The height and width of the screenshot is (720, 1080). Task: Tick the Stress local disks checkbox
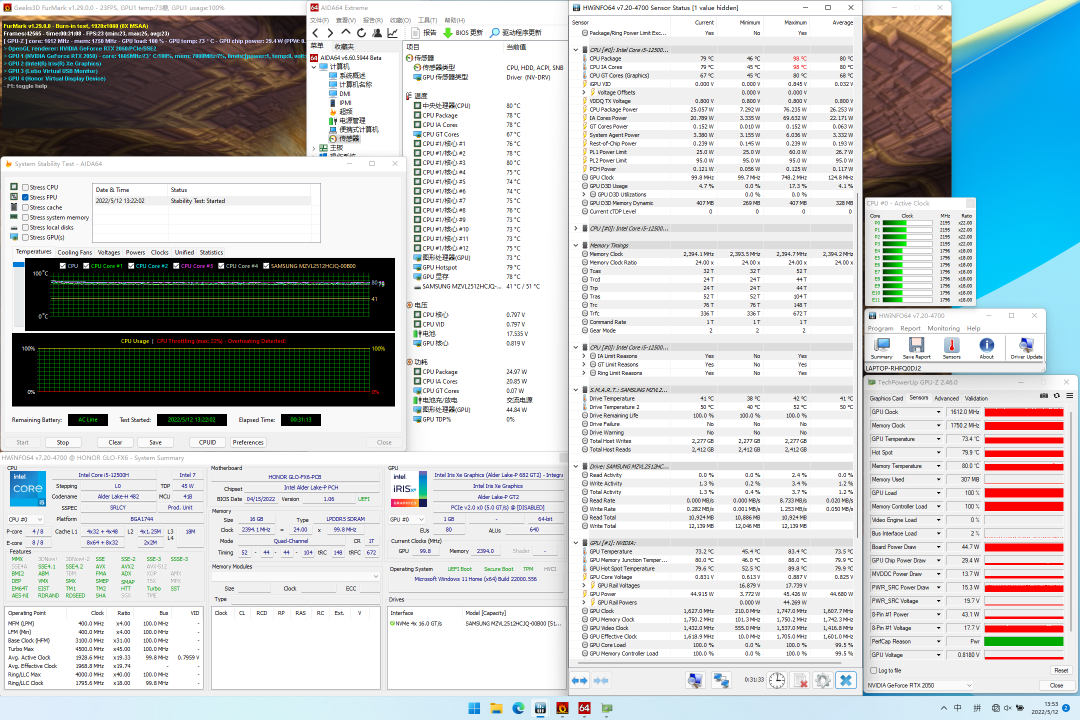[25, 227]
